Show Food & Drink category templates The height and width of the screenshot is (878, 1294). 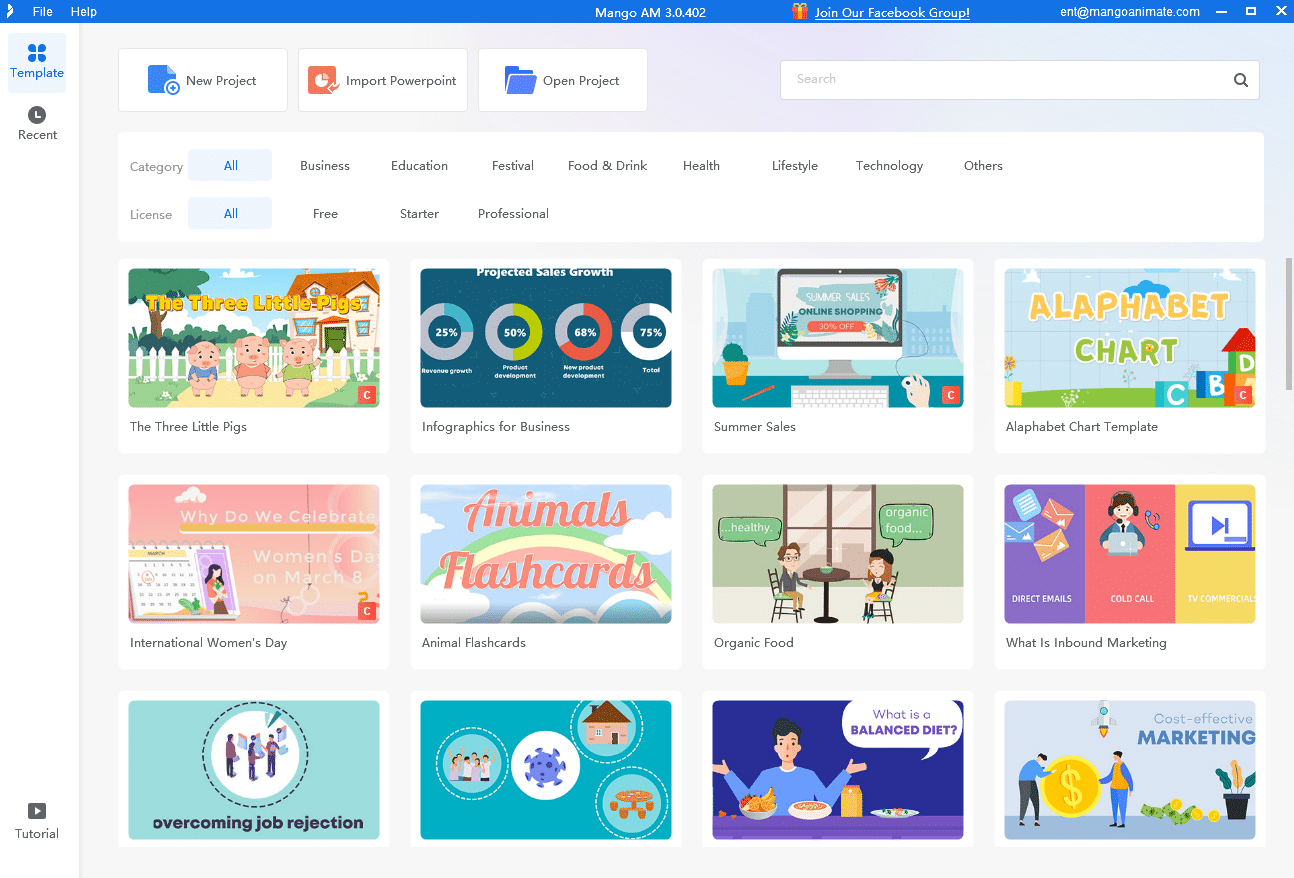tap(607, 166)
